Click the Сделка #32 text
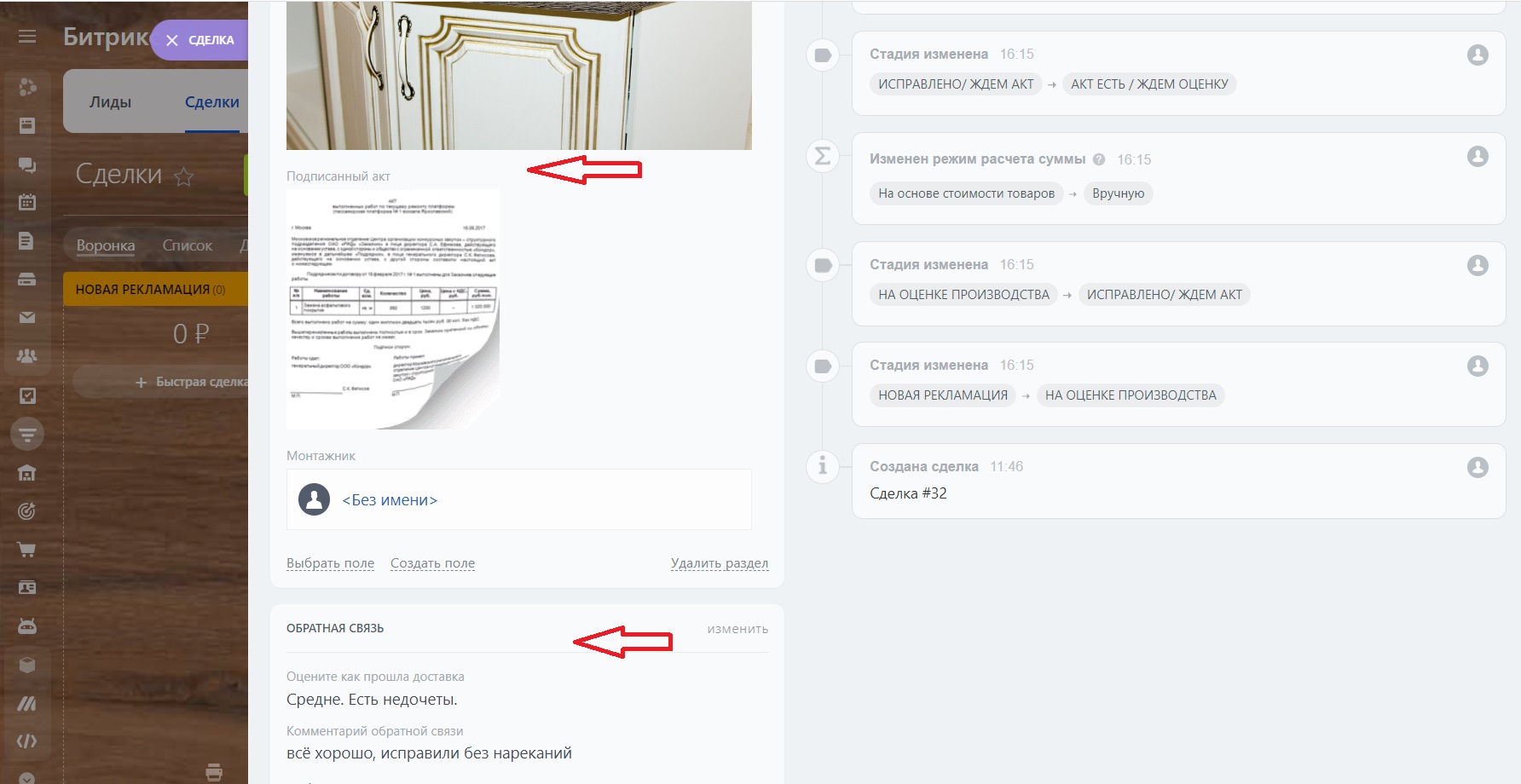This screenshot has width=1521, height=784. coord(908,493)
